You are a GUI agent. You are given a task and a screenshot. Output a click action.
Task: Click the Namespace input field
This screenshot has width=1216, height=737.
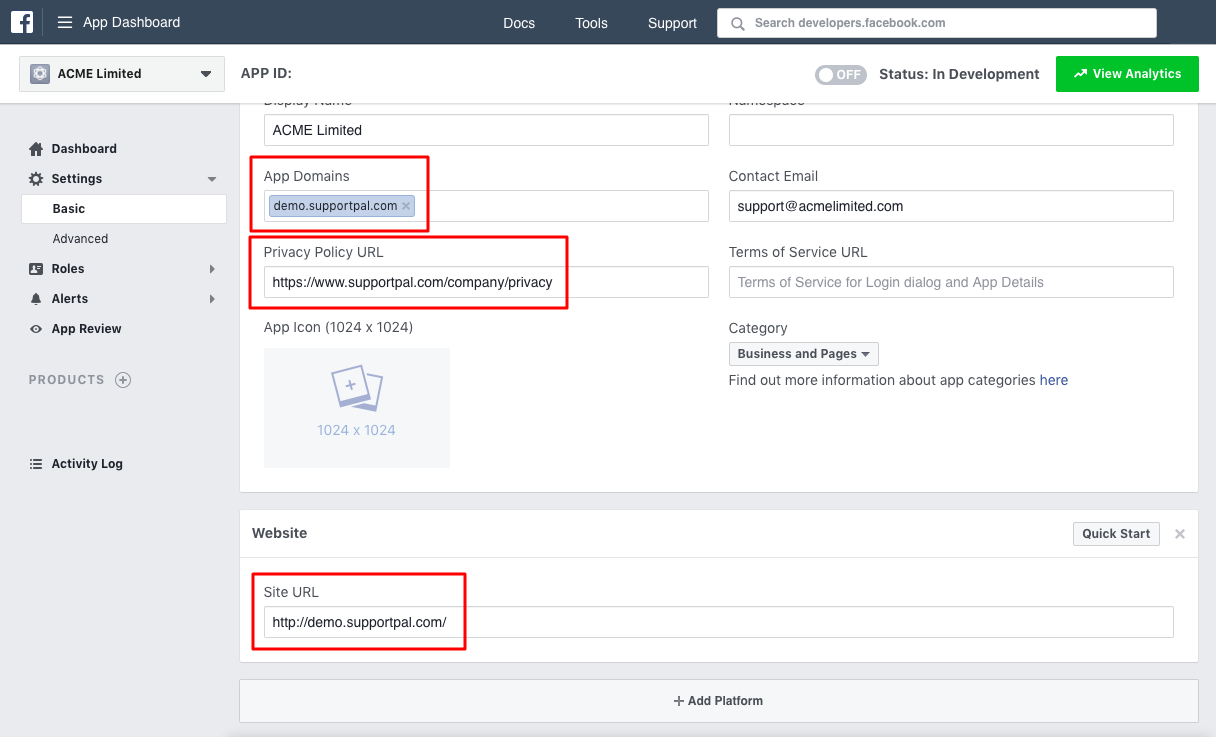point(951,130)
